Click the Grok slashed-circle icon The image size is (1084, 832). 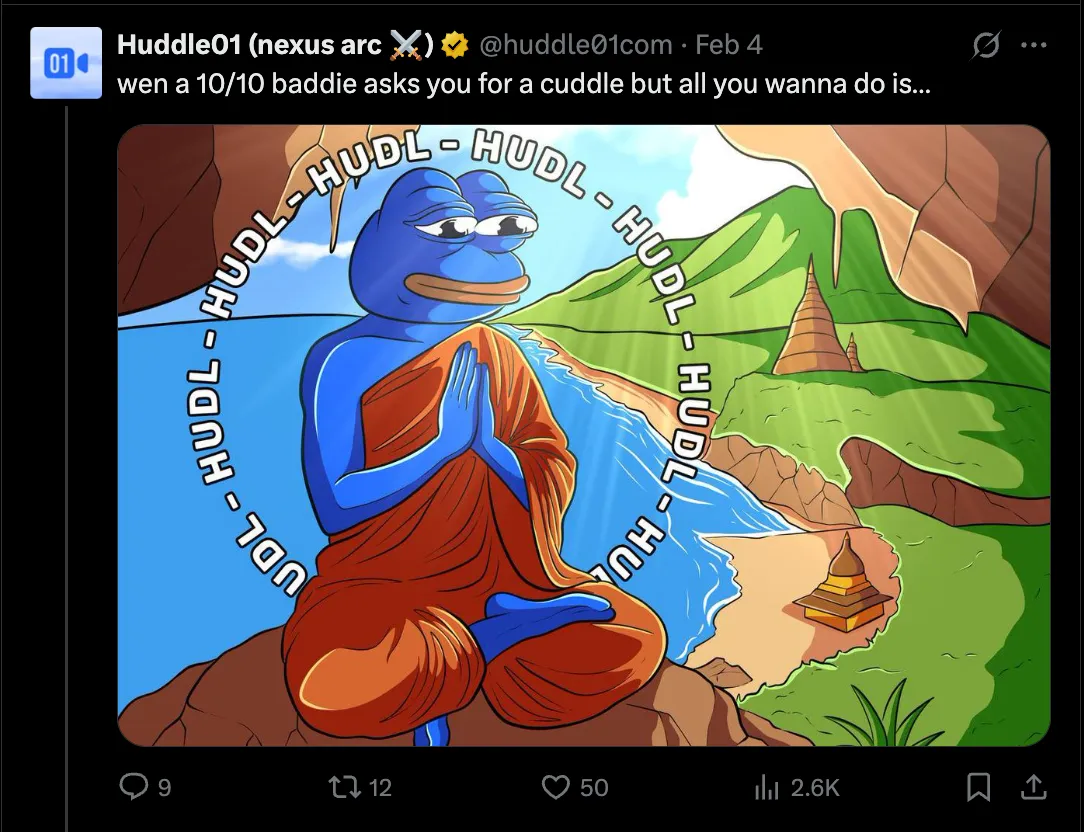[985, 46]
